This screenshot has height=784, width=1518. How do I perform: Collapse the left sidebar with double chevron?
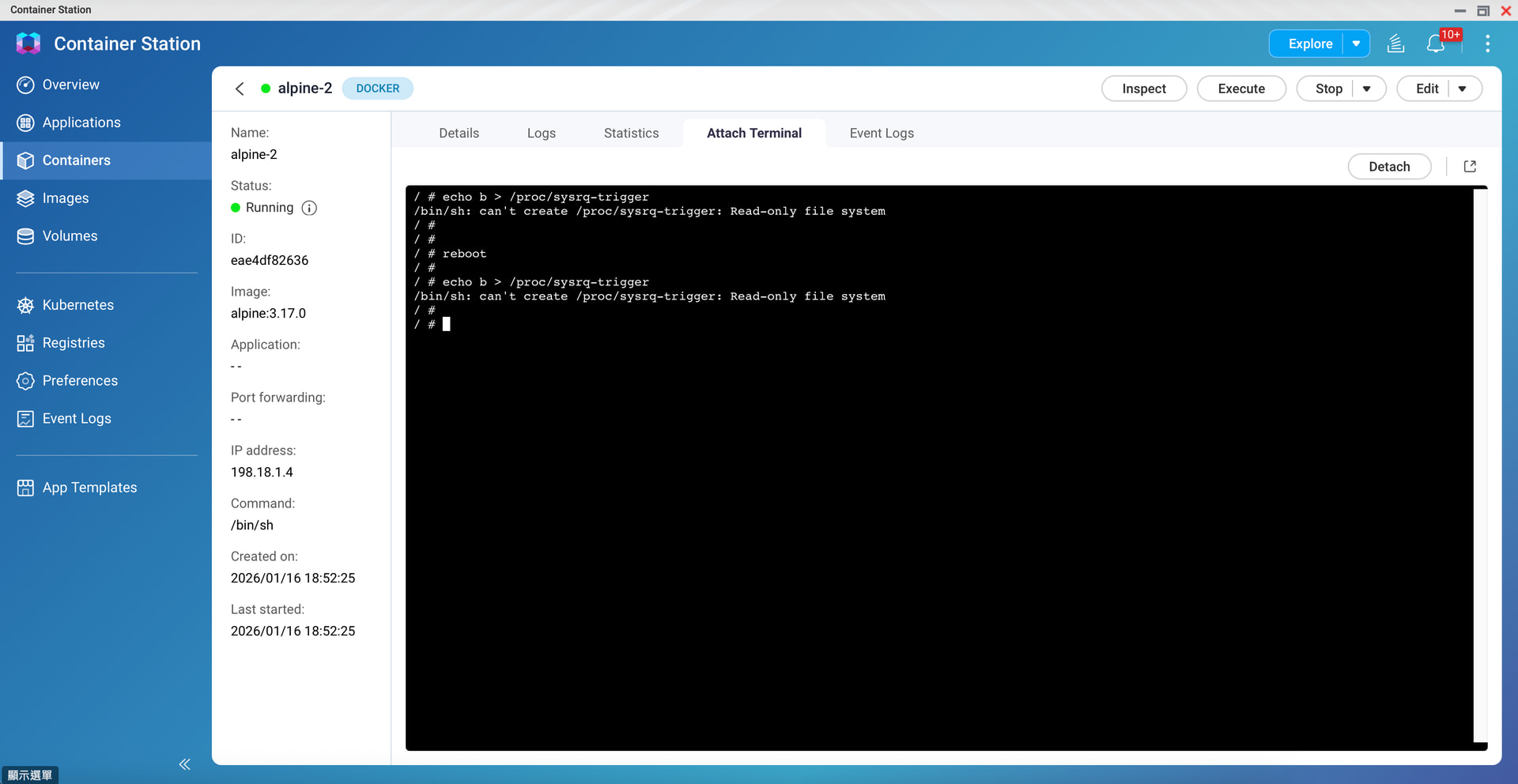(x=184, y=764)
